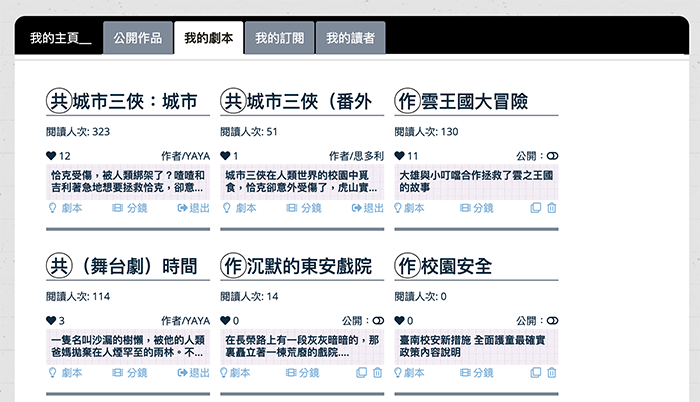The height and width of the screenshot is (402, 700).
Task: Toggle the 公開 switch for 雲王國大冒險
Action: click(552, 157)
